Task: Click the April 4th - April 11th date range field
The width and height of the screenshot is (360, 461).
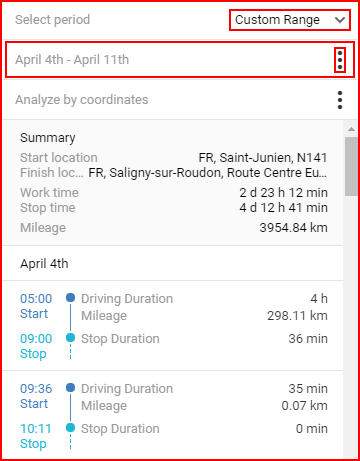Action: 180,60
